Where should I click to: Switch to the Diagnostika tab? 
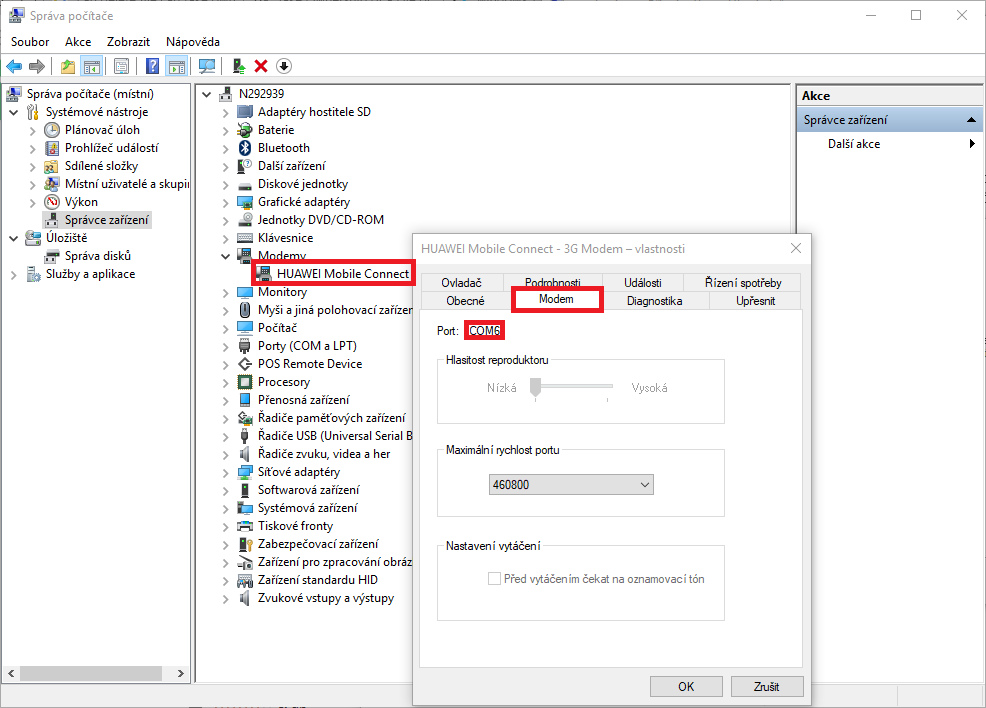654,300
